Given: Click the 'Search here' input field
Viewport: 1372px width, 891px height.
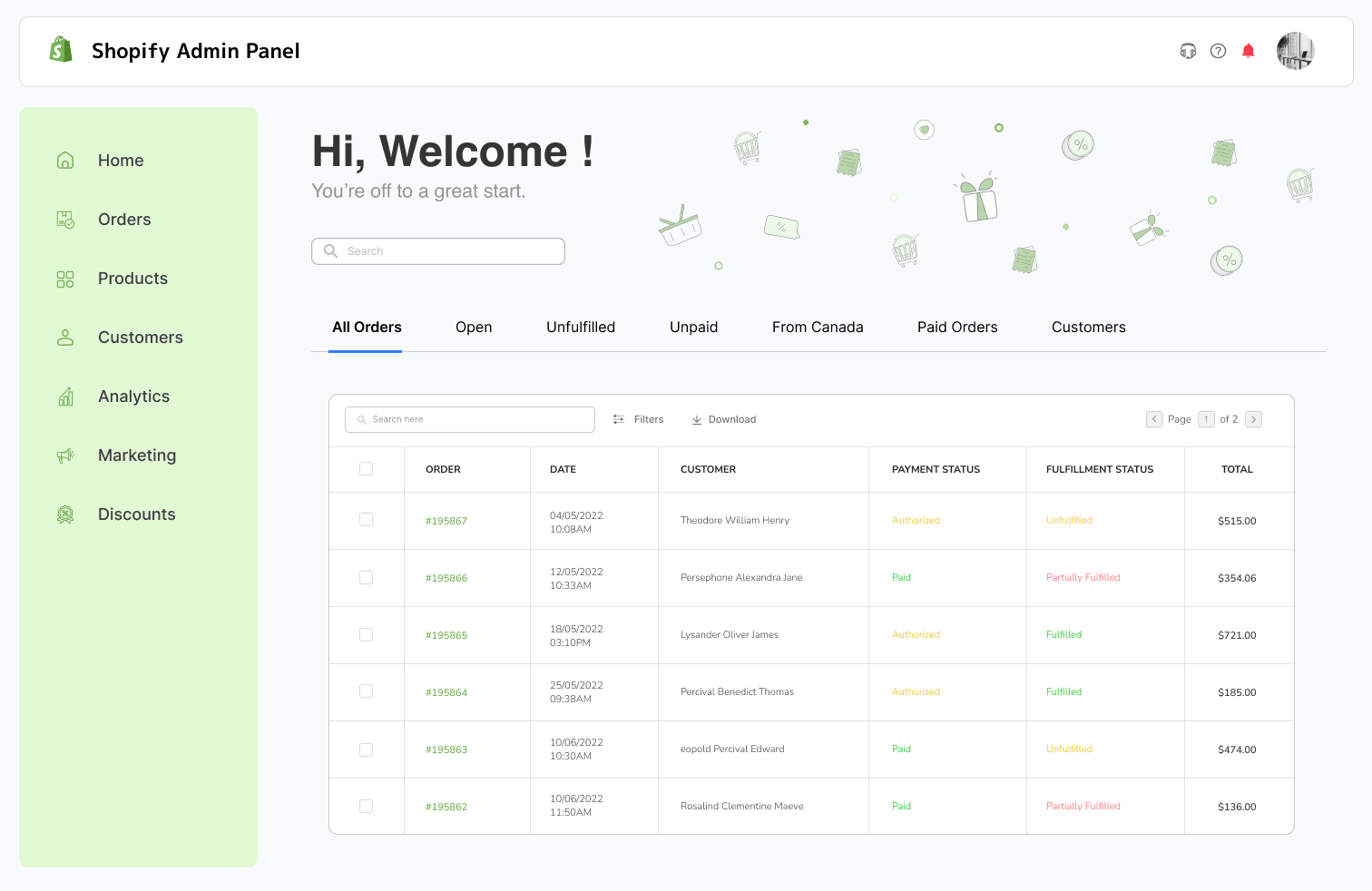Looking at the screenshot, I should click(469, 419).
